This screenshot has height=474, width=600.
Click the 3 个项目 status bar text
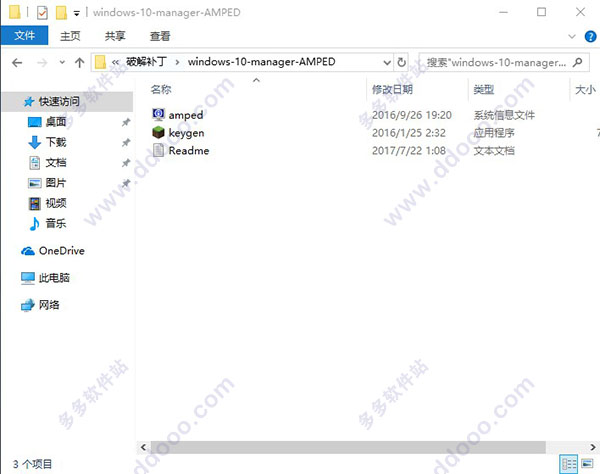click(33, 464)
